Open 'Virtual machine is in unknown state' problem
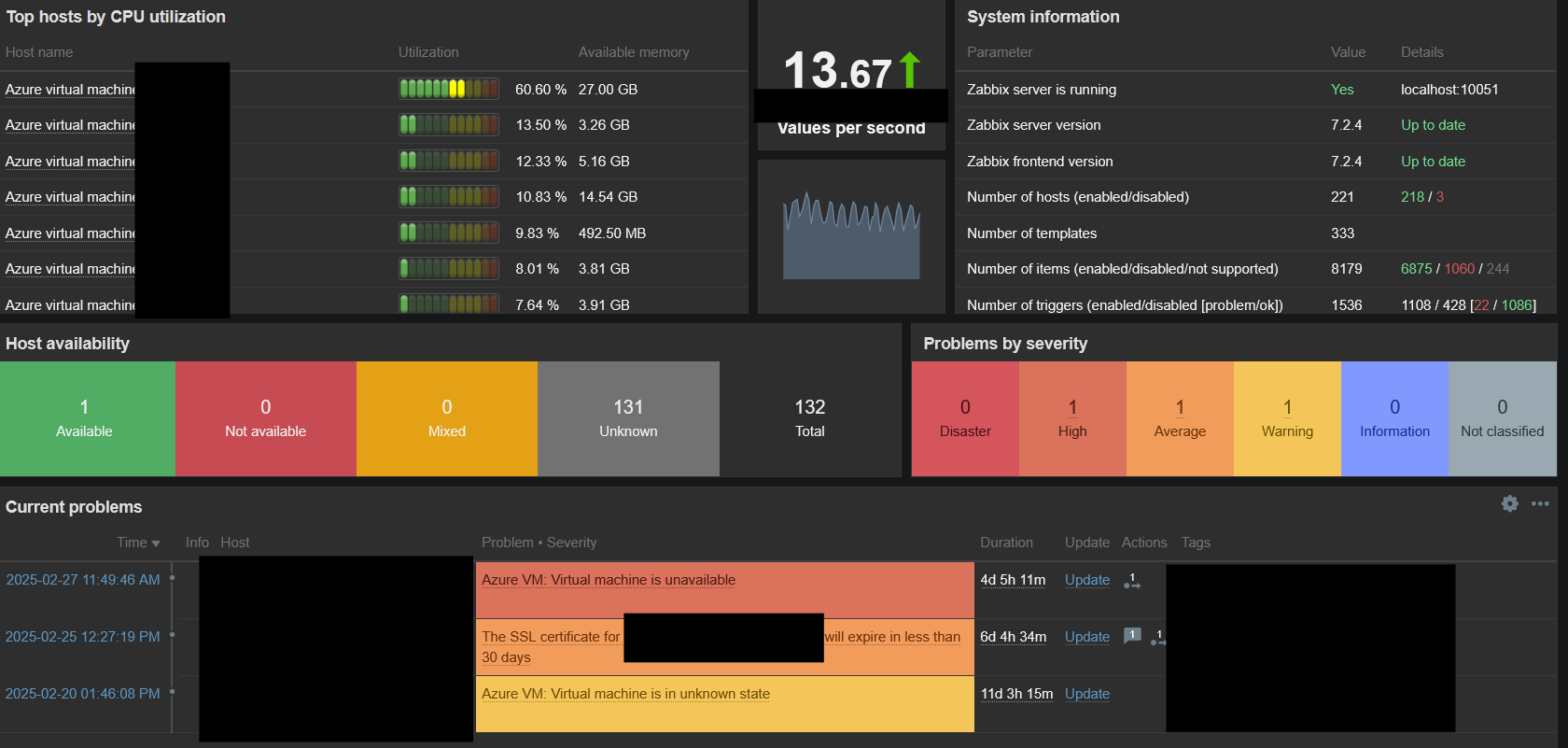 (625, 694)
